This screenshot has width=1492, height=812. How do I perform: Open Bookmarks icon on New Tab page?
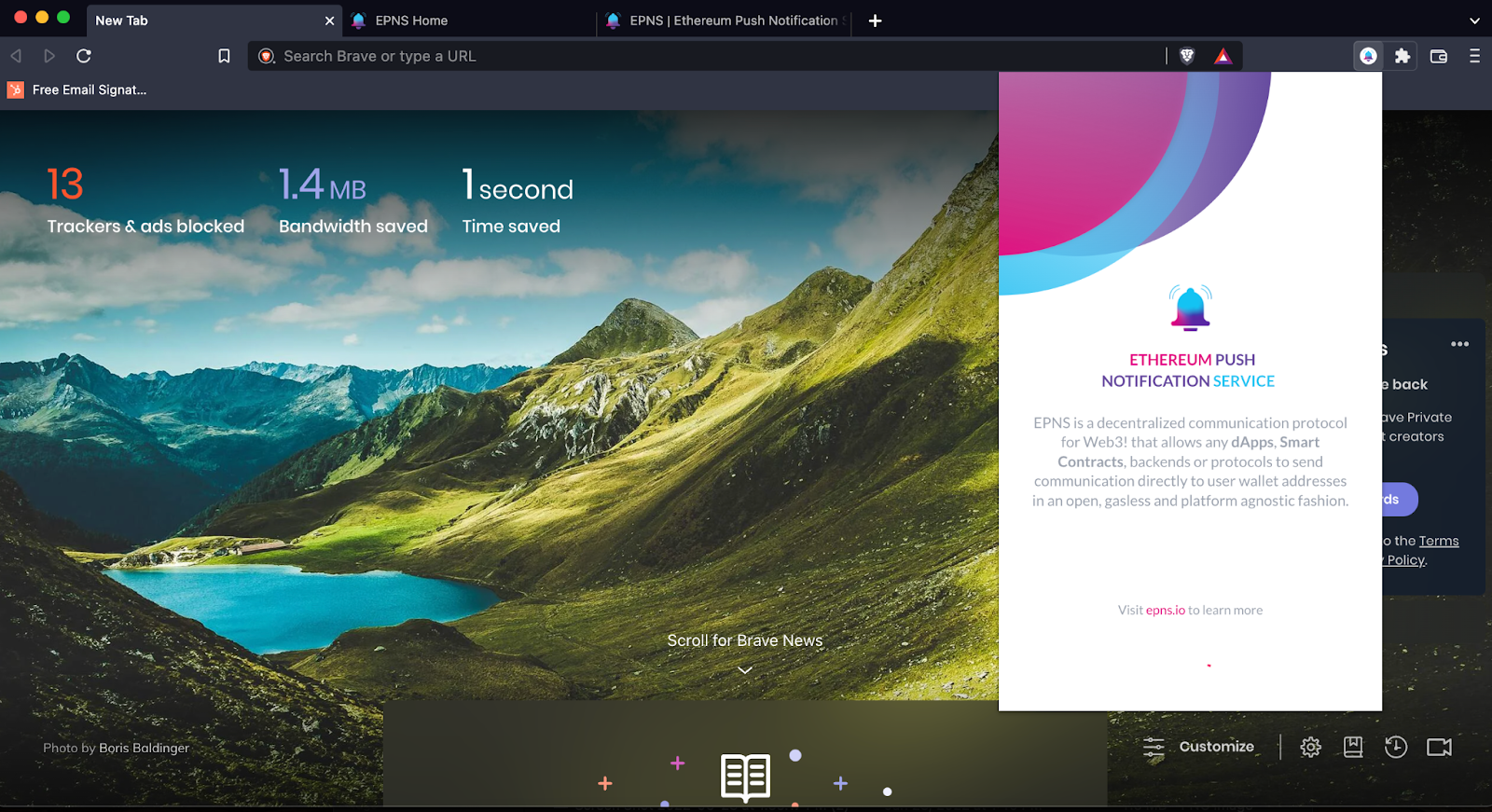[x=1353, y=747]
